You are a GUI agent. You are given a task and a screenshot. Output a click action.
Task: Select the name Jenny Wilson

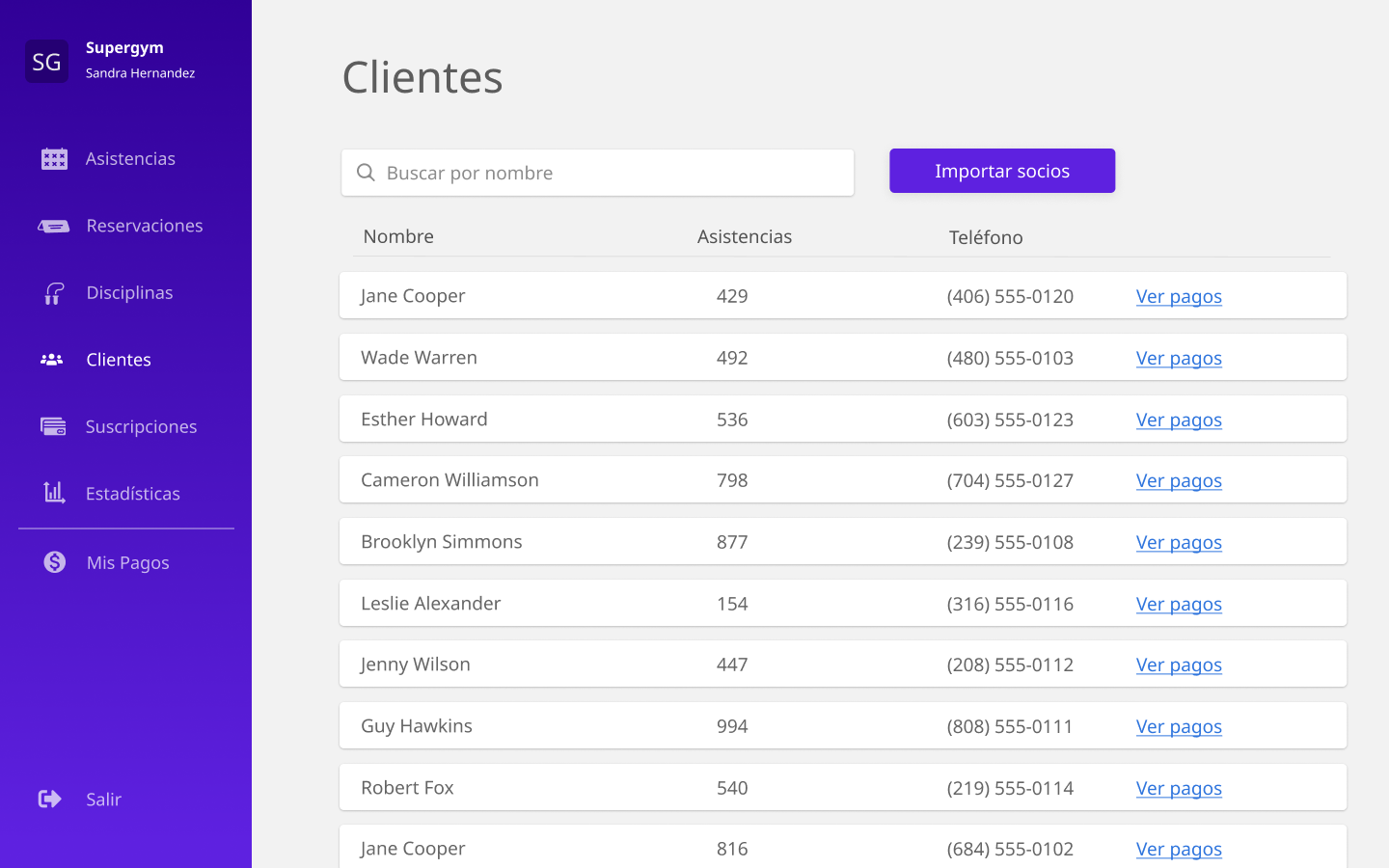[x=416, y=664]
